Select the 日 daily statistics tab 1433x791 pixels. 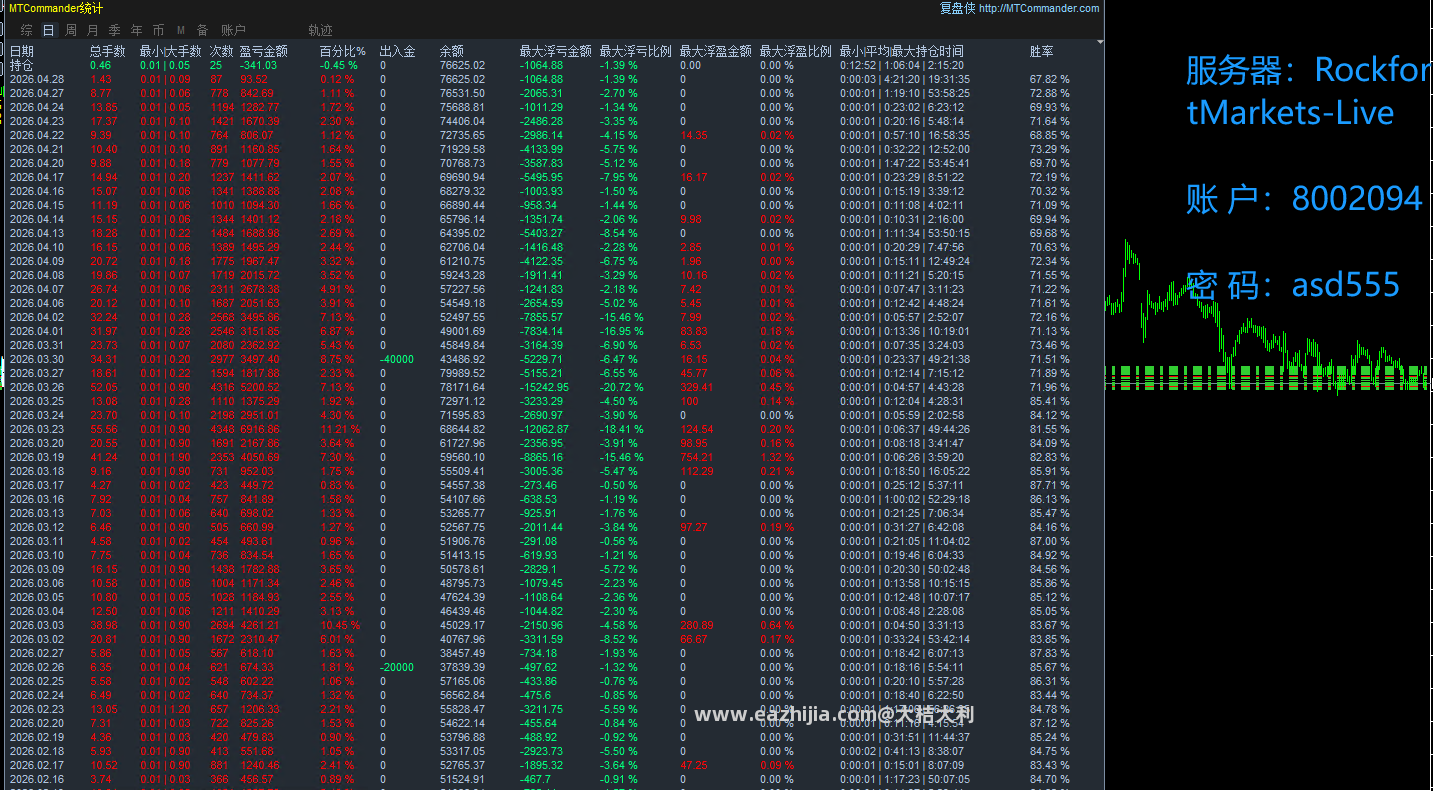[49, 31]
